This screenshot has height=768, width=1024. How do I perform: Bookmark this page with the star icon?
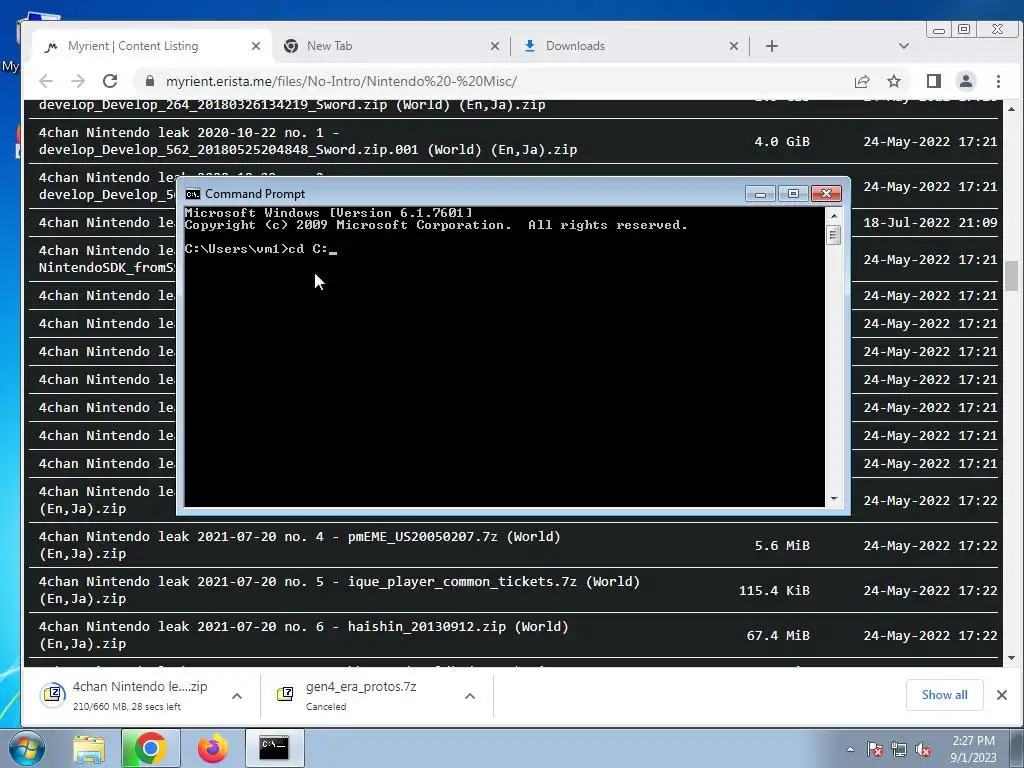[894, 81]
